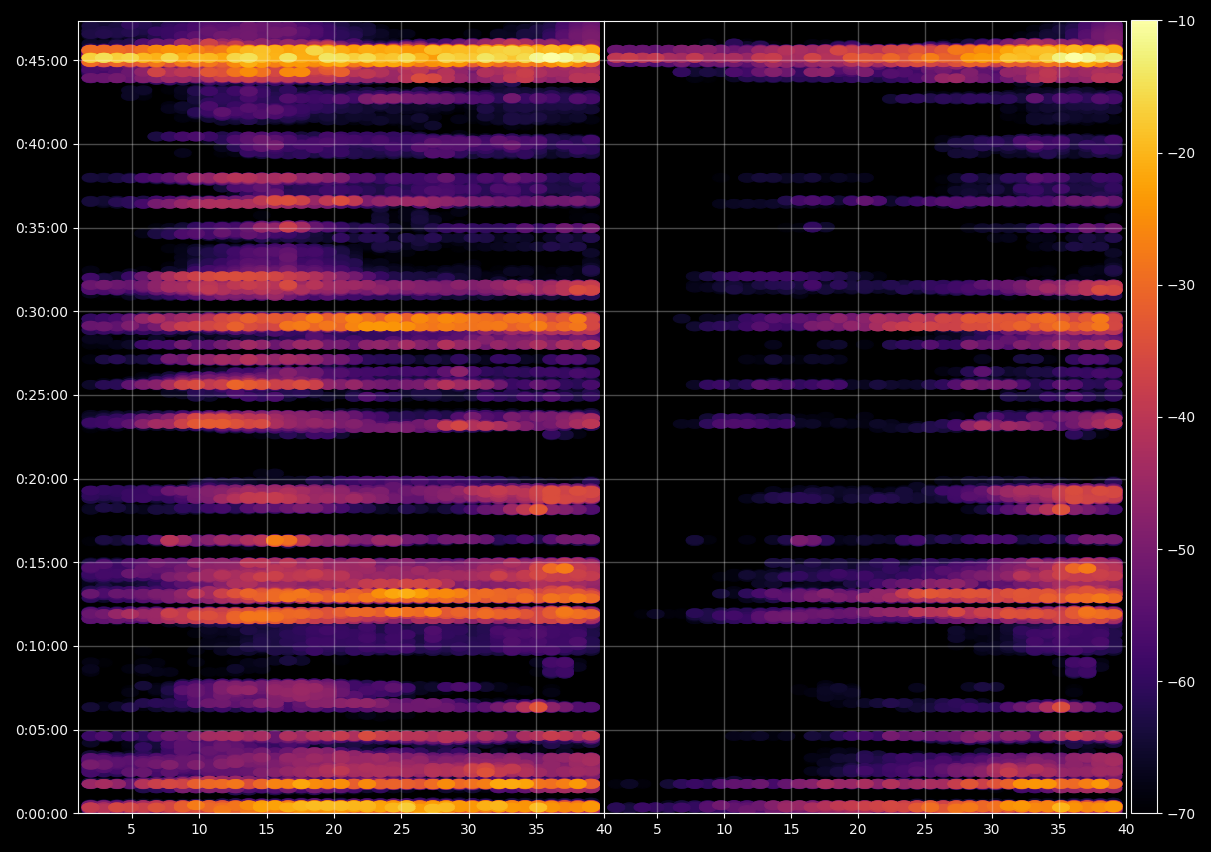Click the right panel's x-axis label 20
Viewport: 1211px width, 852px height.
point(858,830)
